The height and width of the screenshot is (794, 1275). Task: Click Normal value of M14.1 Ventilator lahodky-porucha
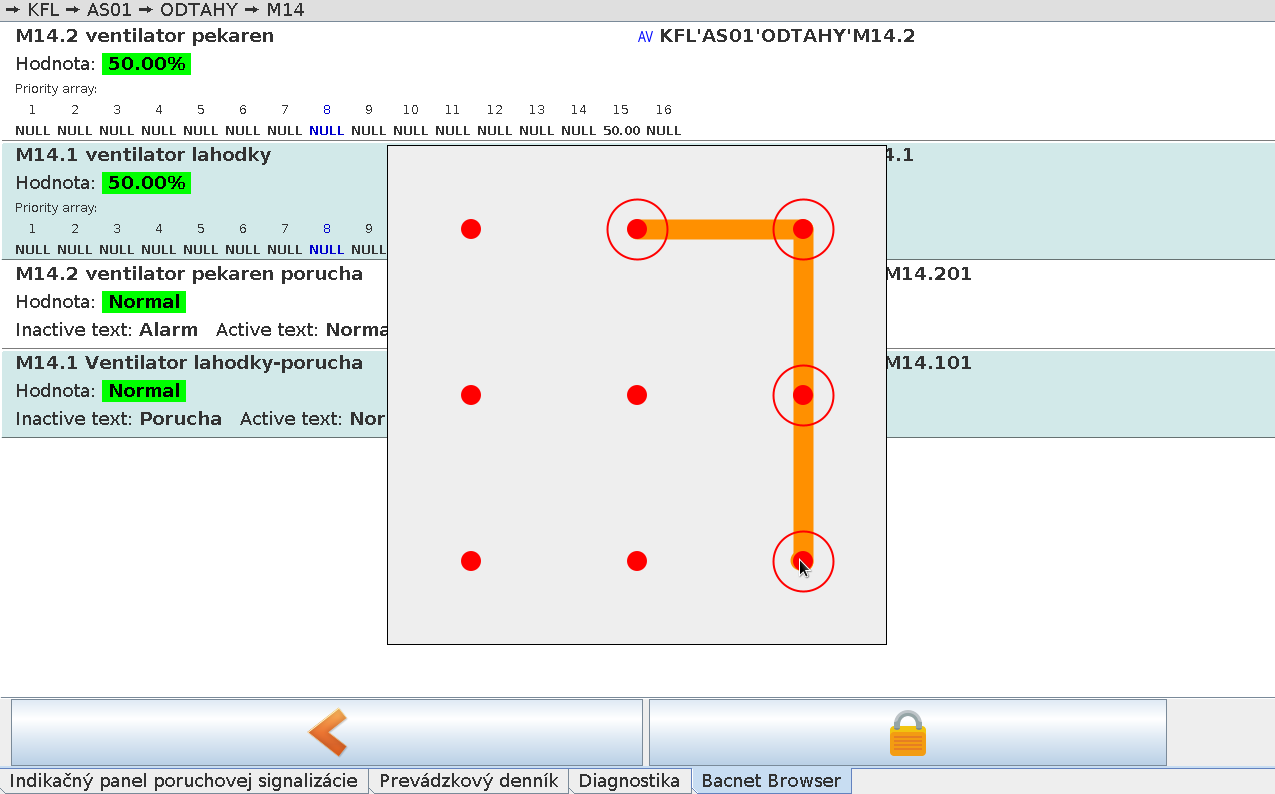click(x=144, y=391)
